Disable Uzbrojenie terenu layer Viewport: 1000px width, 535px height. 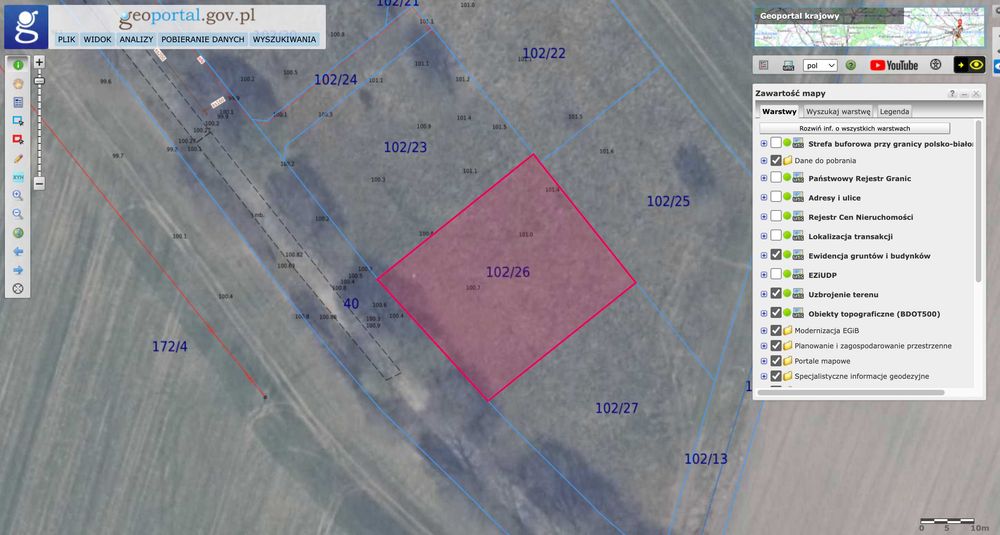[776, 293]
